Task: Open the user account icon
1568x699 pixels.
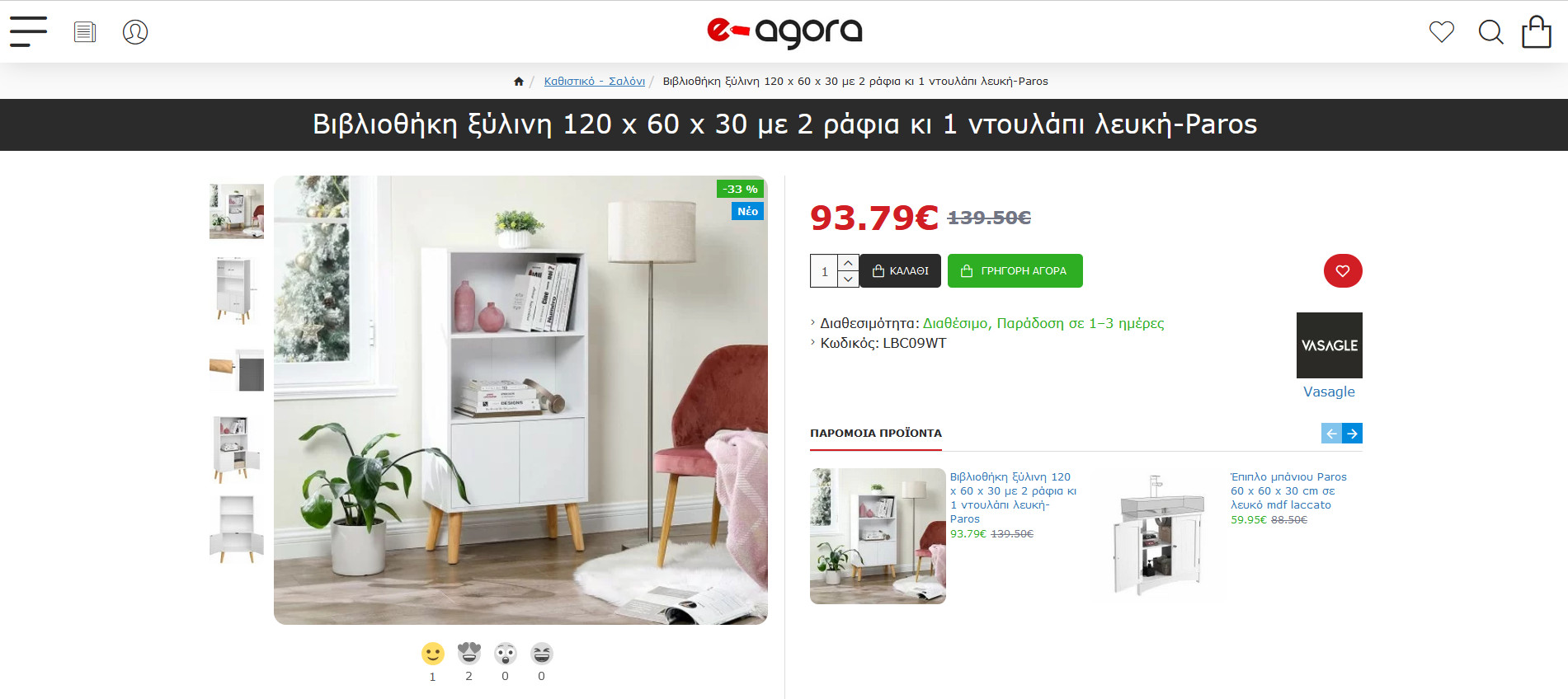Action: point(135,32)
